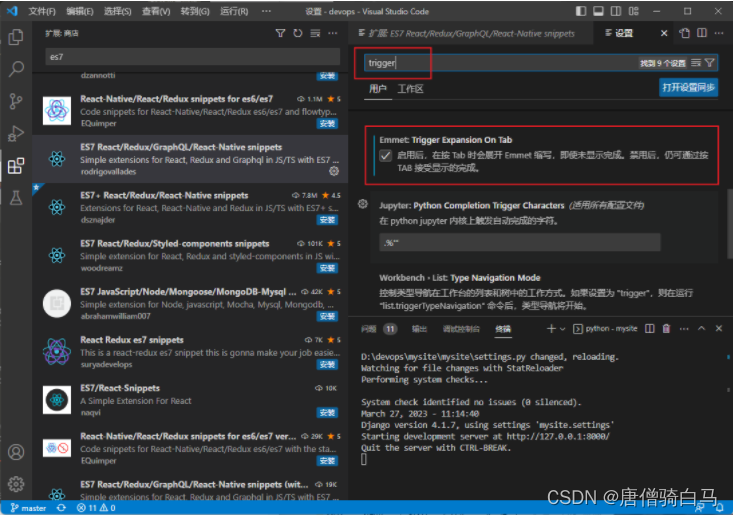The image size is (733, 517).
Task: Click Jupyter trigger characters text field
Action: pyautogui.click(x=520, y=243)
